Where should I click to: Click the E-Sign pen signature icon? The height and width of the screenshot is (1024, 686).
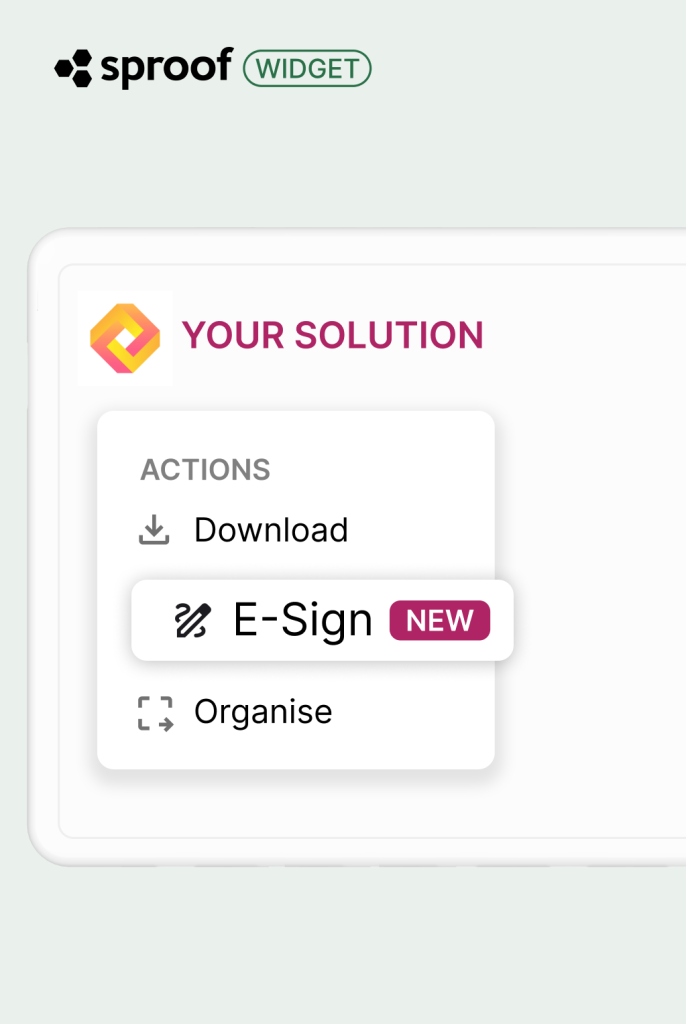(192, 621)
